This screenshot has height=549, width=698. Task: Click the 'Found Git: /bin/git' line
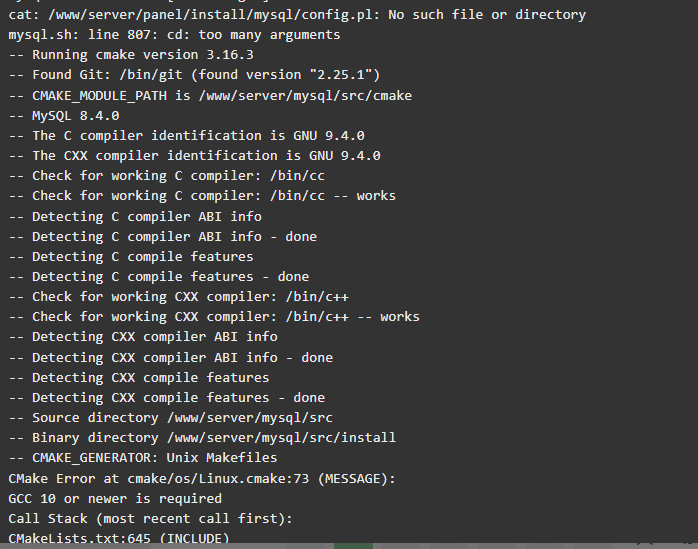(x=194, y=74)
